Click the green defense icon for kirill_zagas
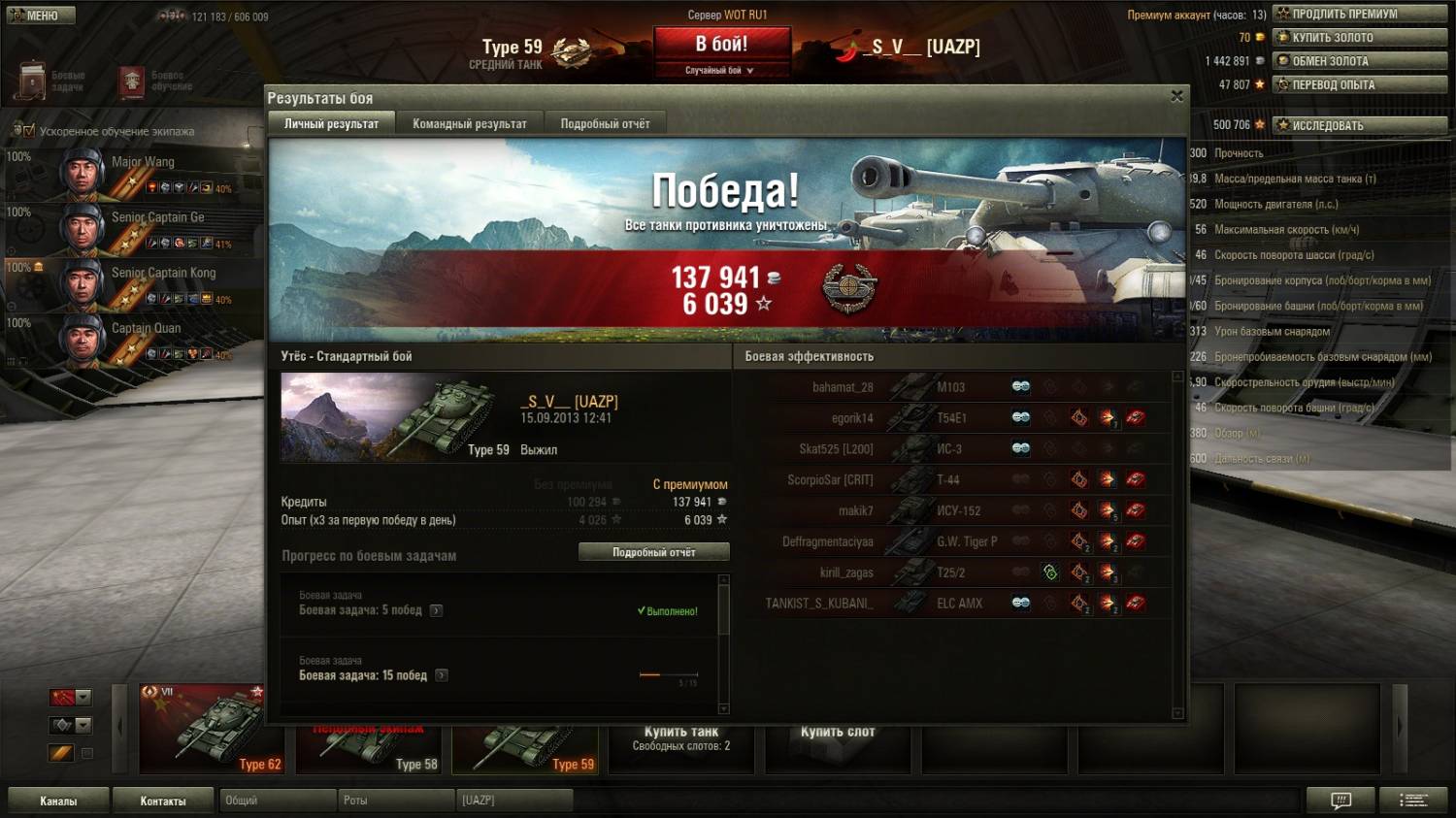This screenshot has width=1456, height=818. [1049, 573]
